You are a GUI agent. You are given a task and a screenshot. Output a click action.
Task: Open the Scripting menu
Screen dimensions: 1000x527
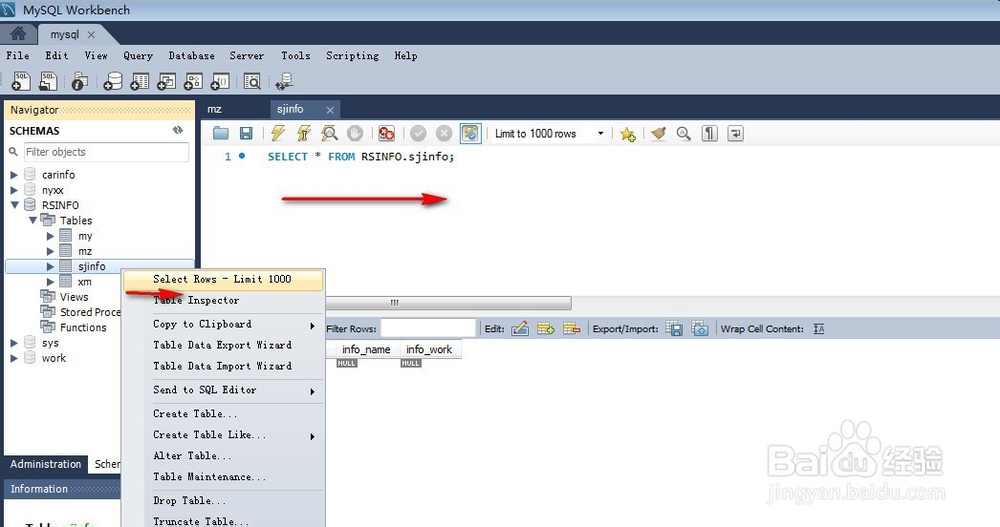tap(352, 56)
